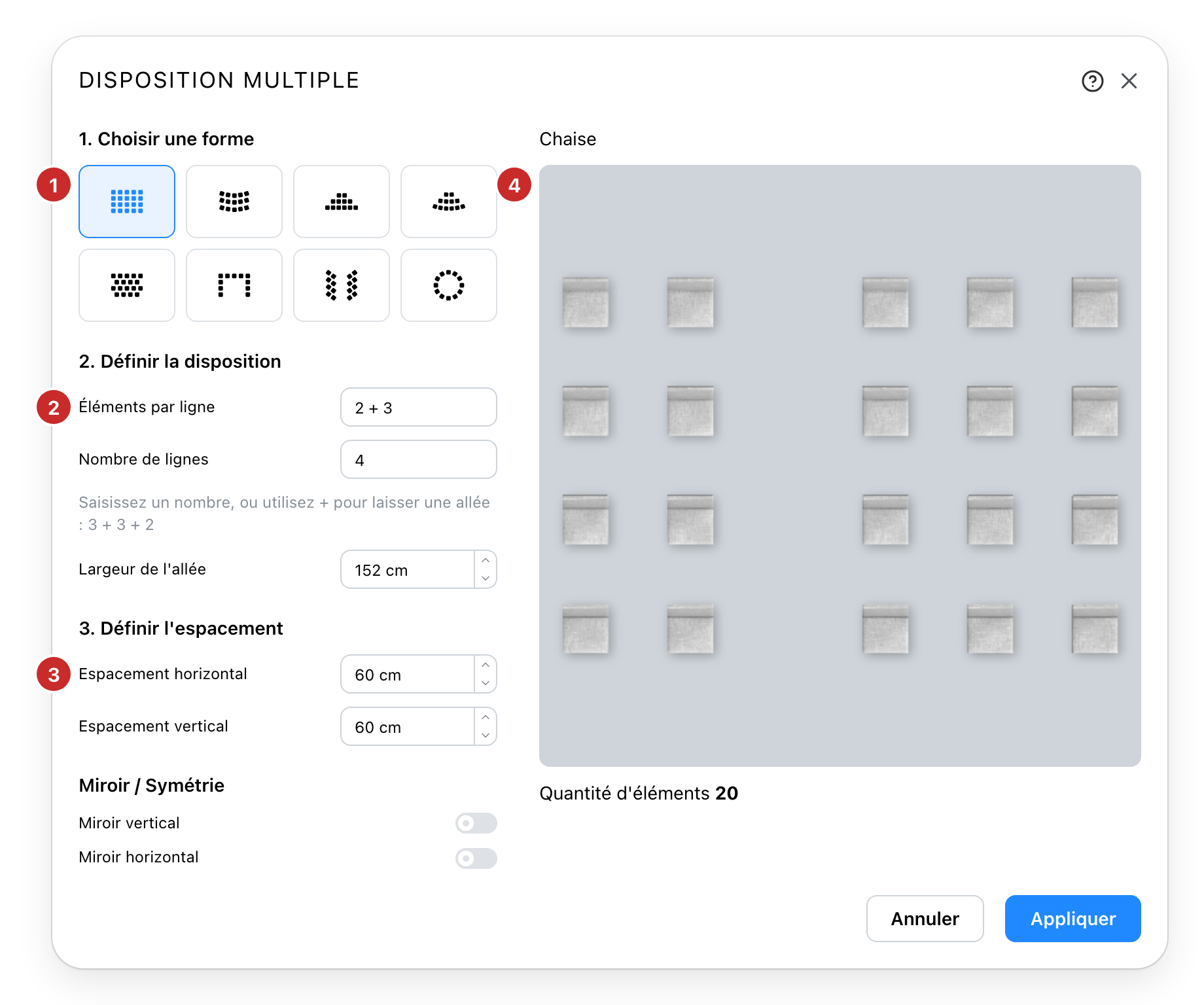Click the Annuler button
The height and width of the screenshot is (1005, 1204).
pyautogui.click(x=925, y=919)
